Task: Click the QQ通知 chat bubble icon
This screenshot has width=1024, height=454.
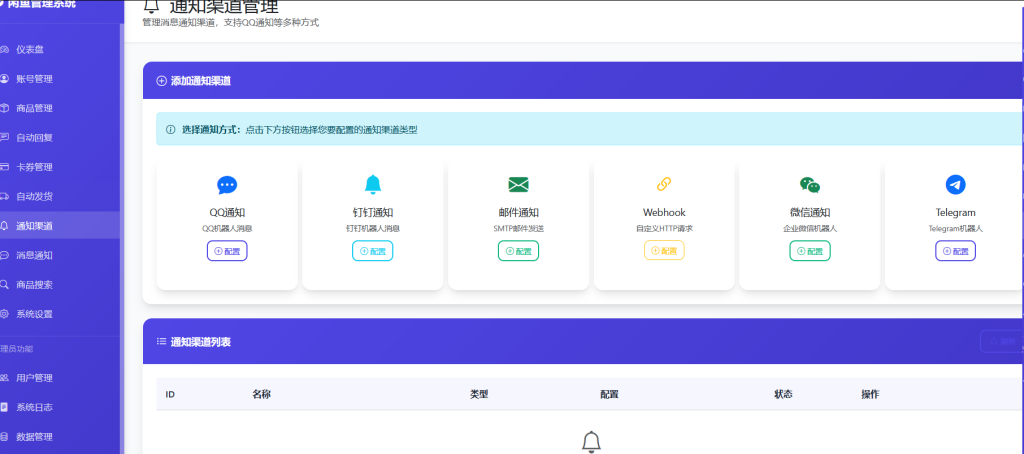Action: (x=227, y=185)
